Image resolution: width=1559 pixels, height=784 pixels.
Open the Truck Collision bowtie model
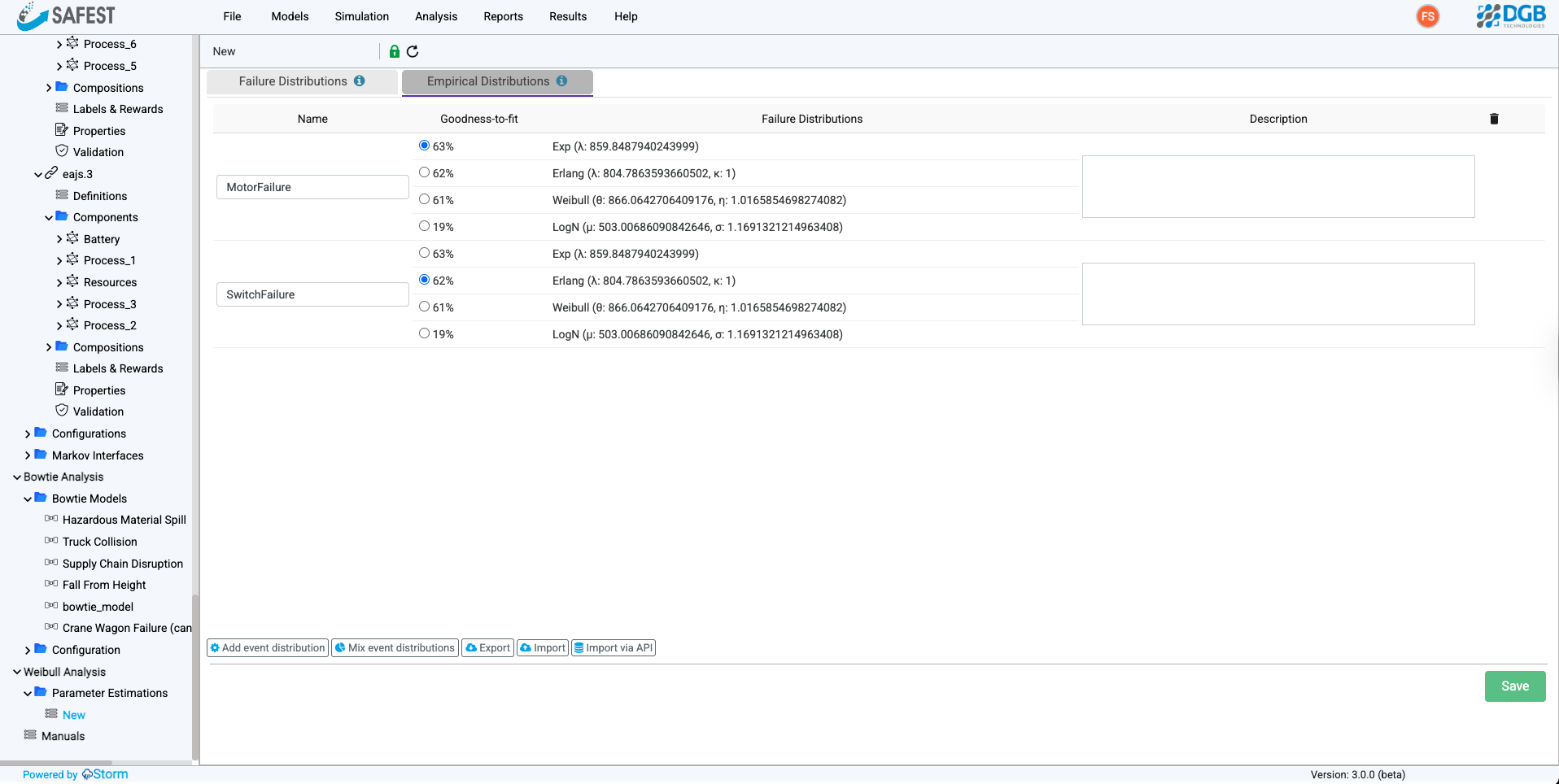99,542
